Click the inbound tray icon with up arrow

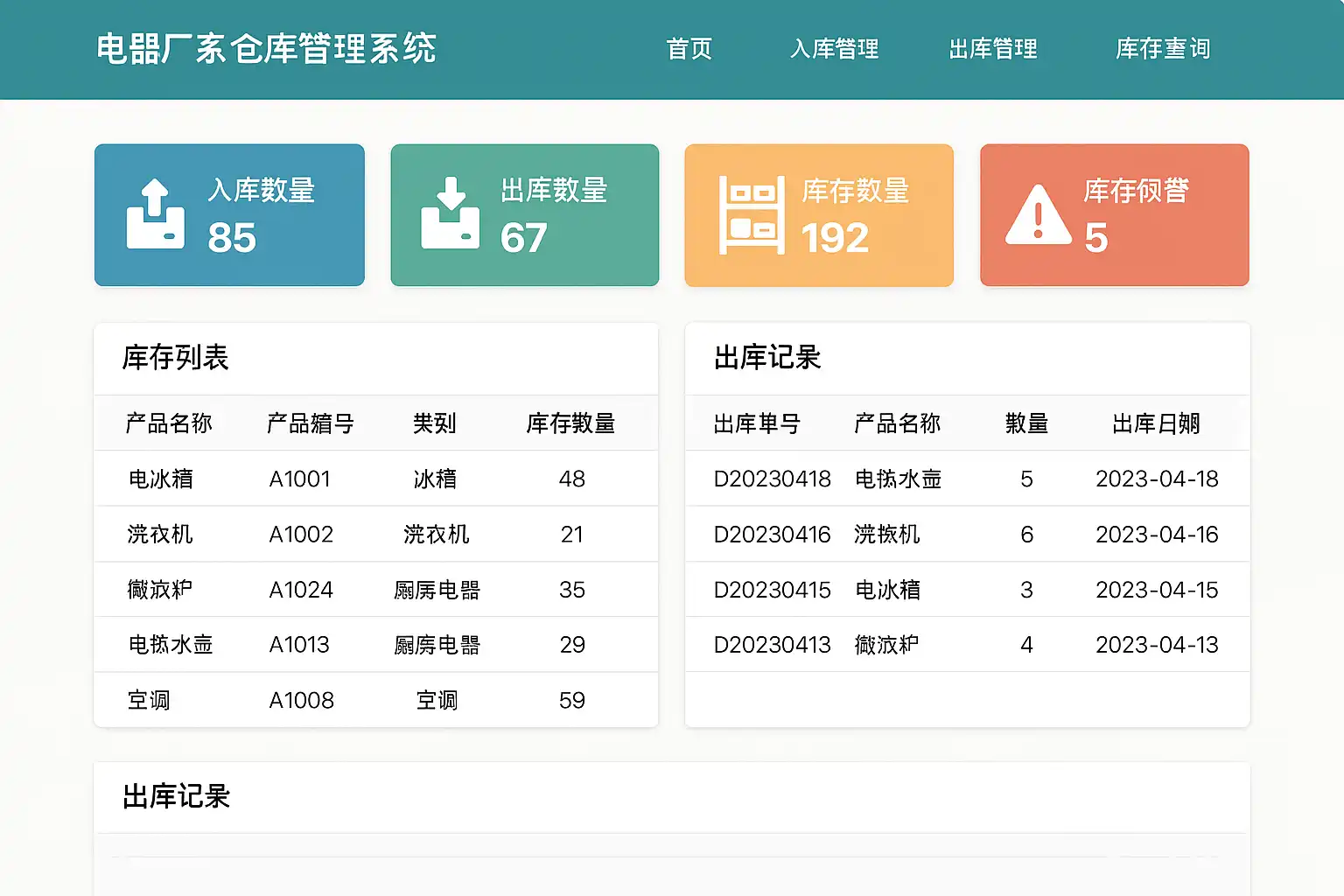click(156, 214)
